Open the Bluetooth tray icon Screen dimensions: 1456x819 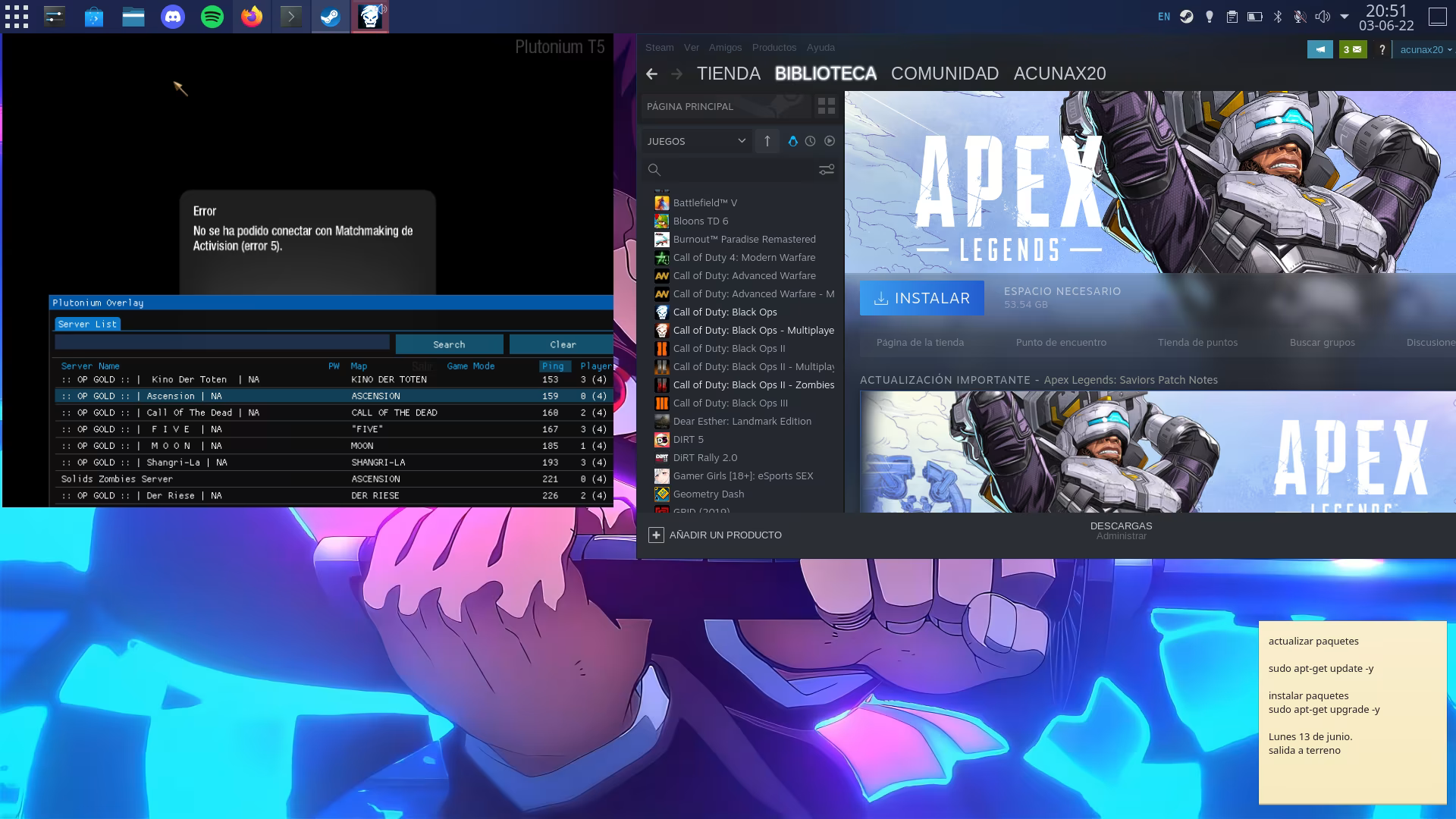tap(1277, 17)
